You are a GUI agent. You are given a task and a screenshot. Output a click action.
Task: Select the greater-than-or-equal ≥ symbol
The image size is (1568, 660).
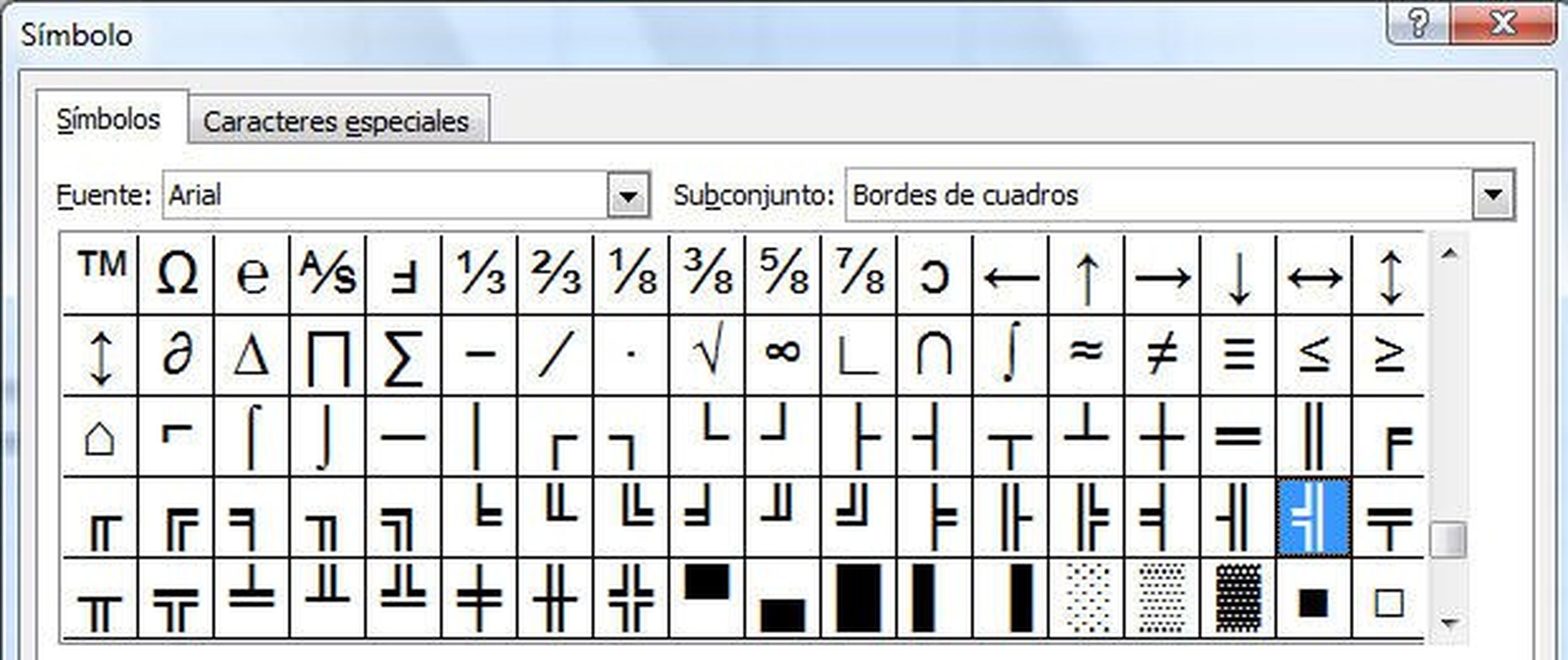click(1388, 355)
